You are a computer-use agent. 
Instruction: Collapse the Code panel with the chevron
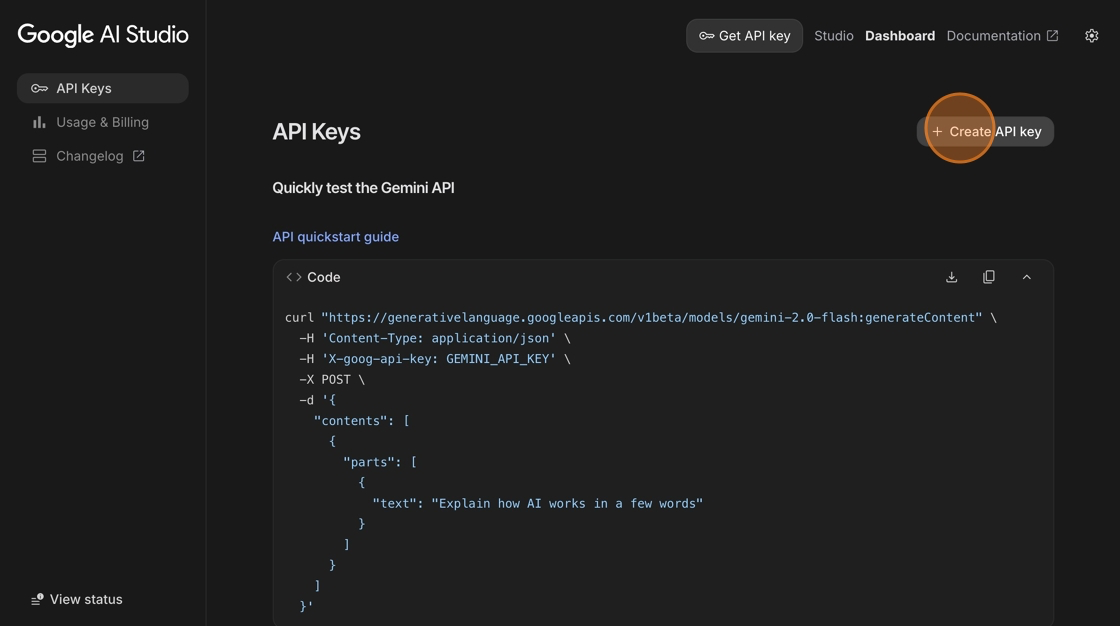click(x=1026, y=277)
